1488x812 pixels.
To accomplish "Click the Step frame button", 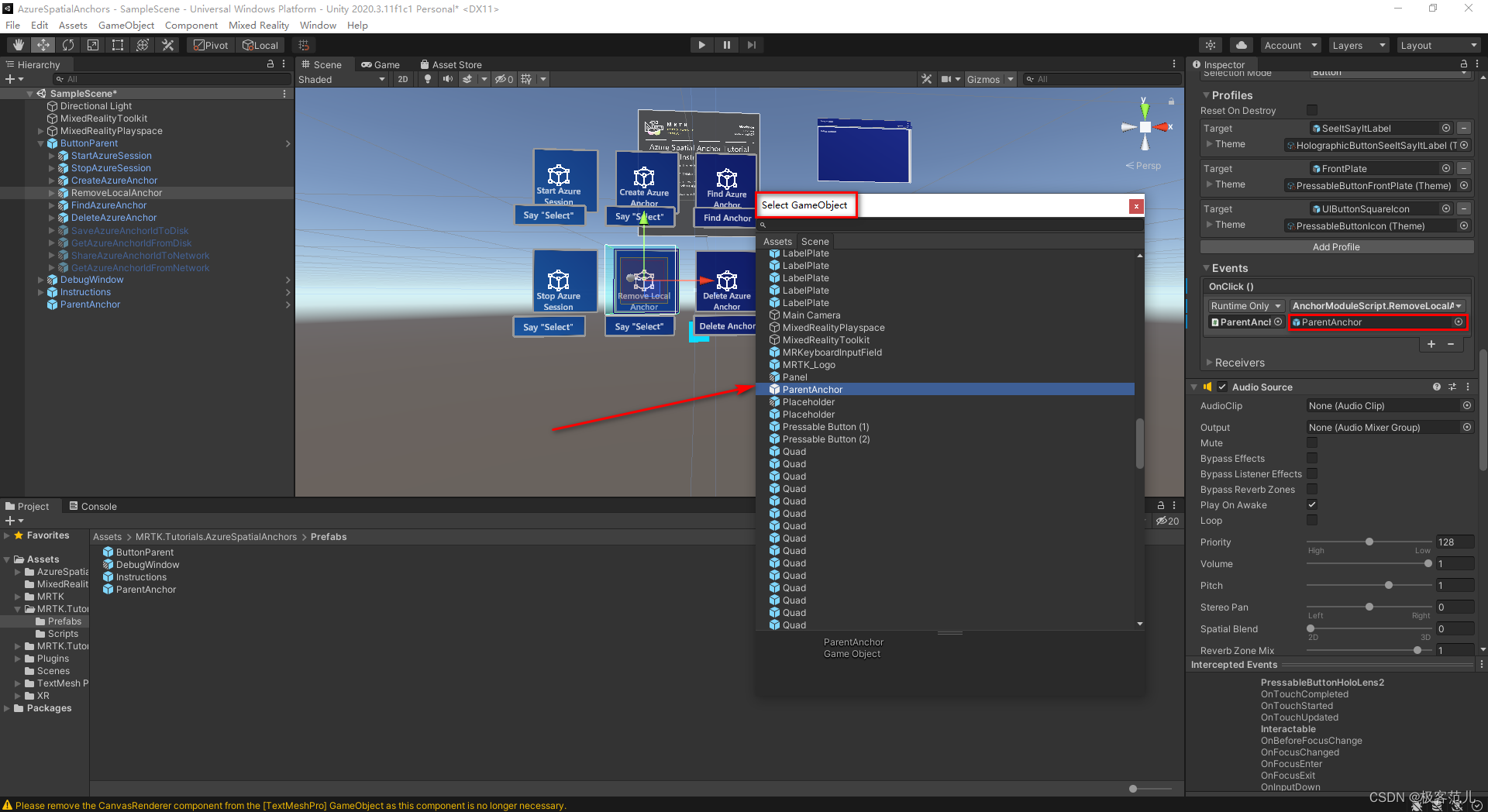I will tap(751, 45).
